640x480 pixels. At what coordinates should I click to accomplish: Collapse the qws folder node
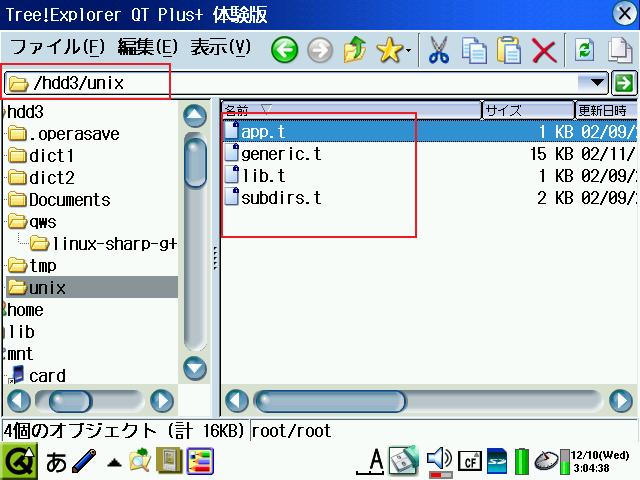[32, 222]
